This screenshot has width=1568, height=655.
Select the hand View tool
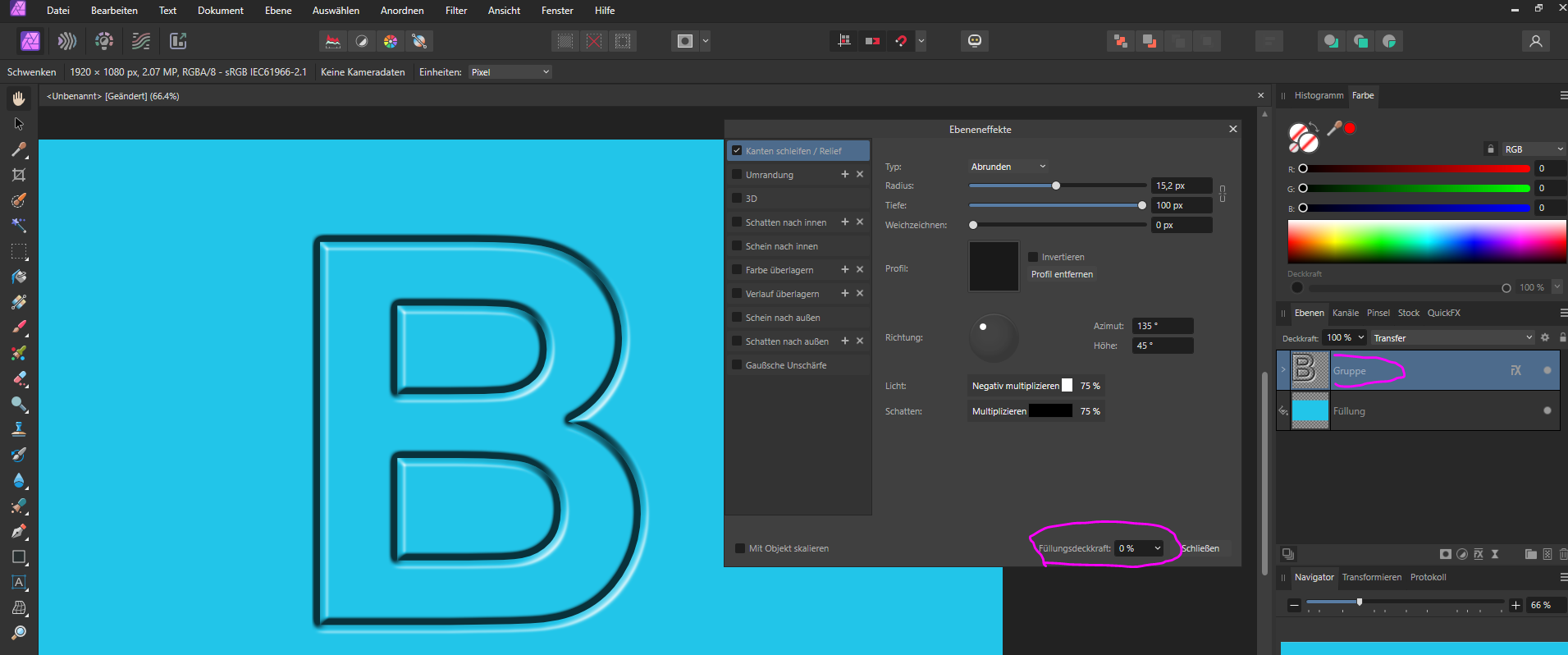click(19, 98)
